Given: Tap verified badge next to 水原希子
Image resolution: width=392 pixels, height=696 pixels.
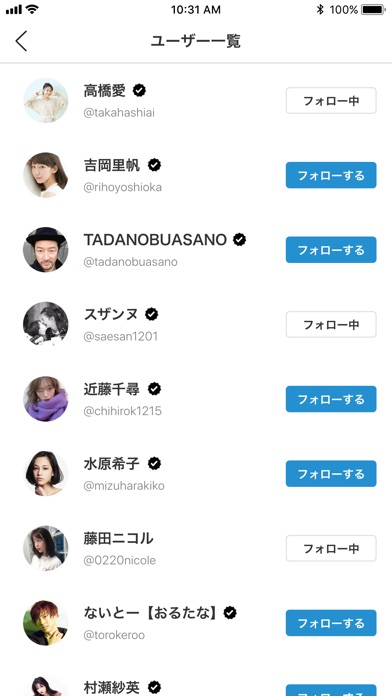Looking at the screenshot, I should point(154,463).
